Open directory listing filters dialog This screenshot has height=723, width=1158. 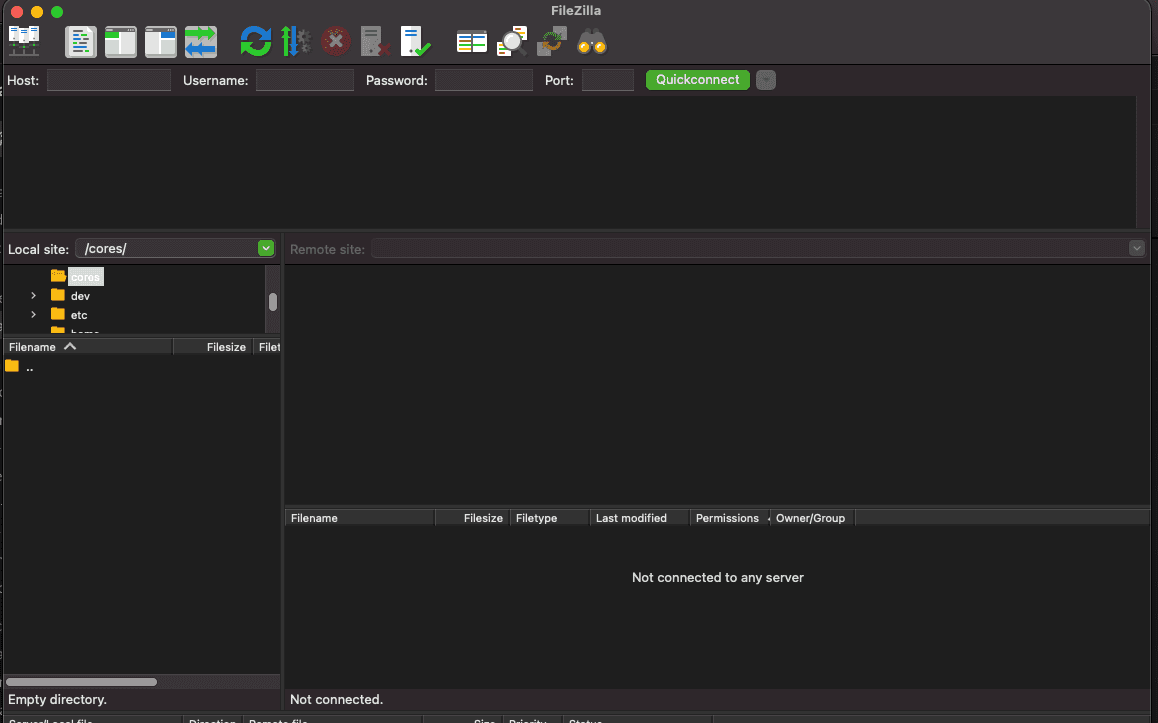click(471, 41)
